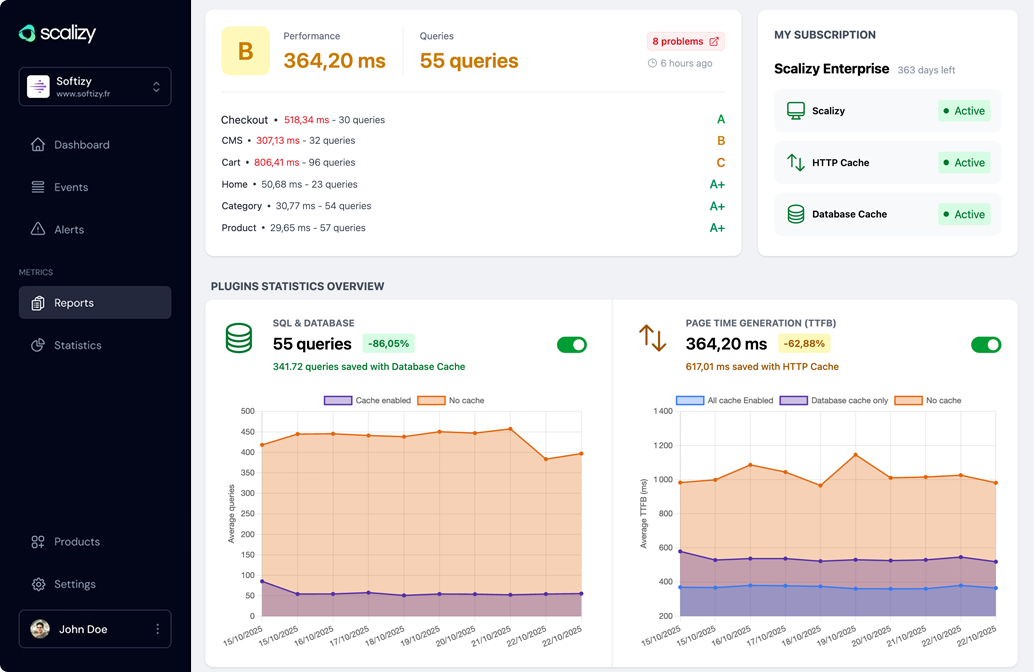Click John Doe's avatar picture

coord(40,629)
